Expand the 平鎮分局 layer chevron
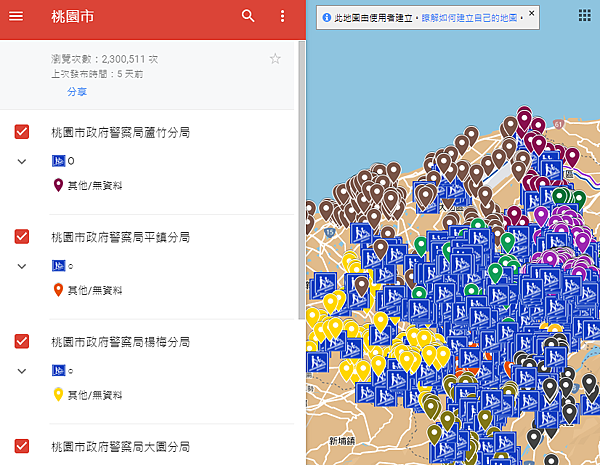This screenshot has height=465, width=600. pyautogui.click(x=22, y=266)
